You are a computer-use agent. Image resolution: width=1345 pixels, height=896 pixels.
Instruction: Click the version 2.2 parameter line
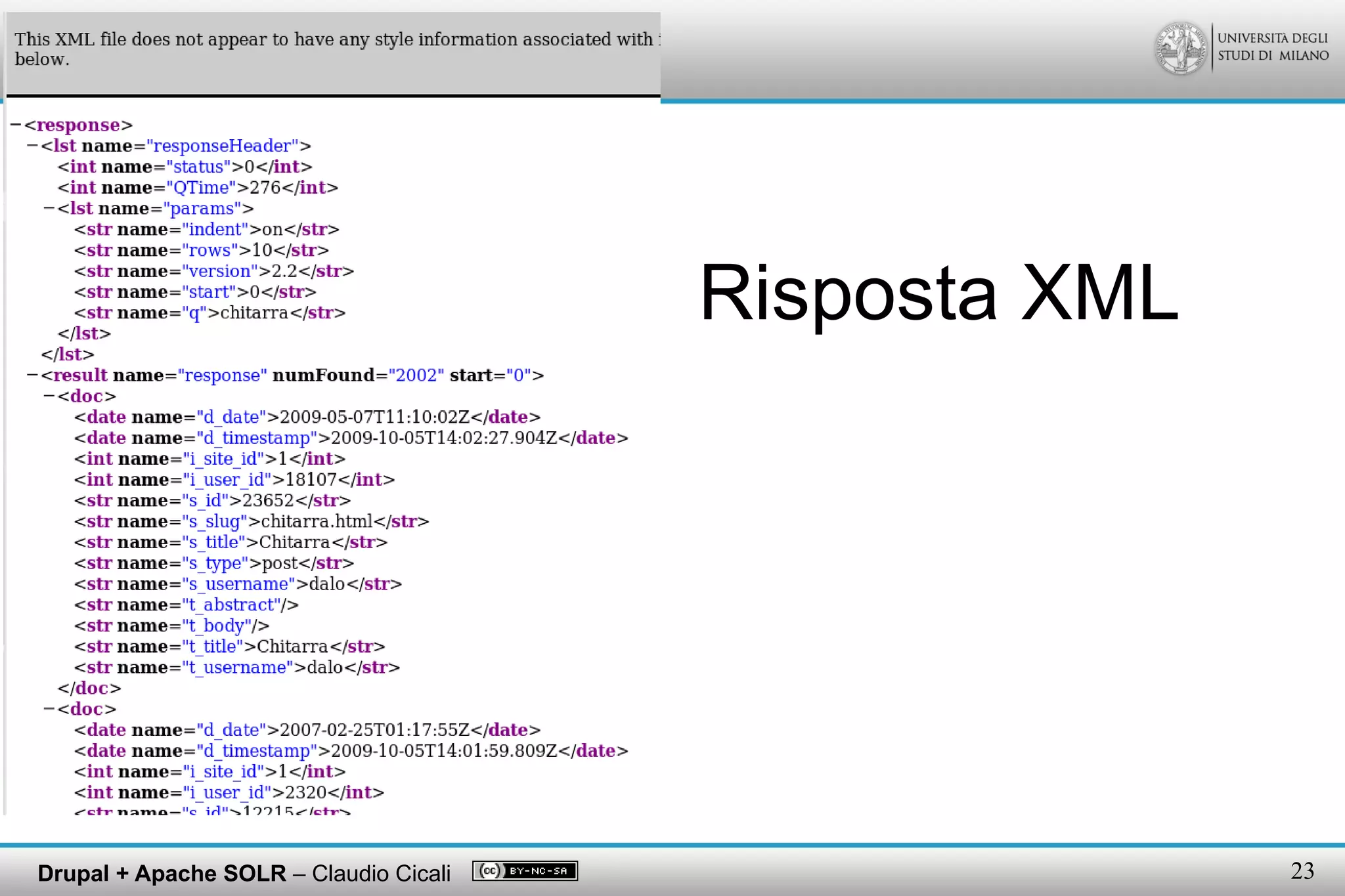[x=214, y=271]
